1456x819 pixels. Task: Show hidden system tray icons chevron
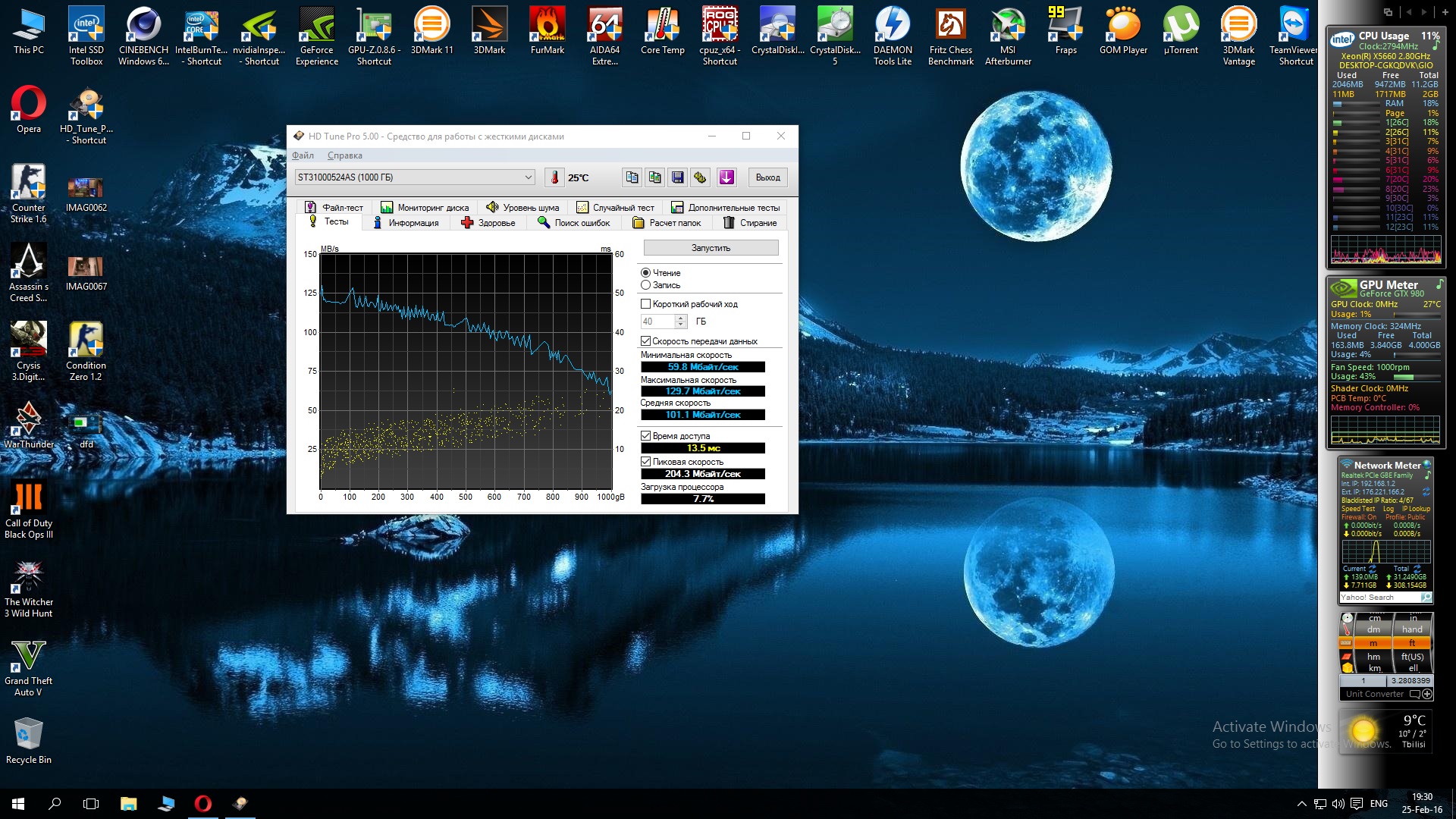pos(1301,804)
